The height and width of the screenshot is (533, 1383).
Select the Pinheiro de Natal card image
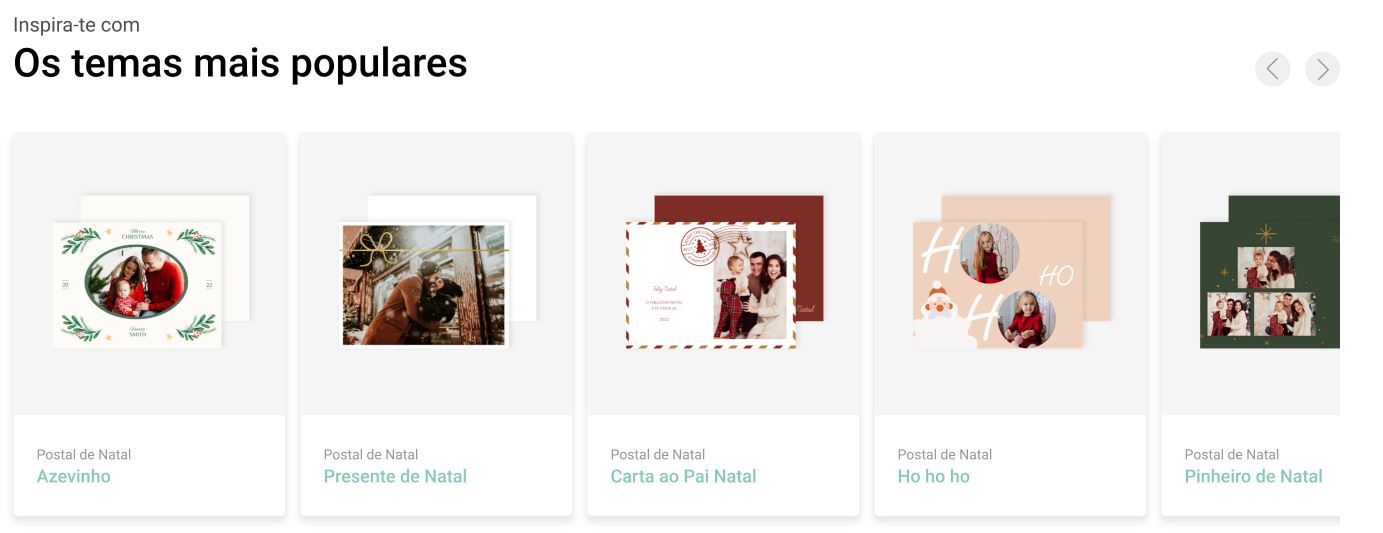point(1269,272)
